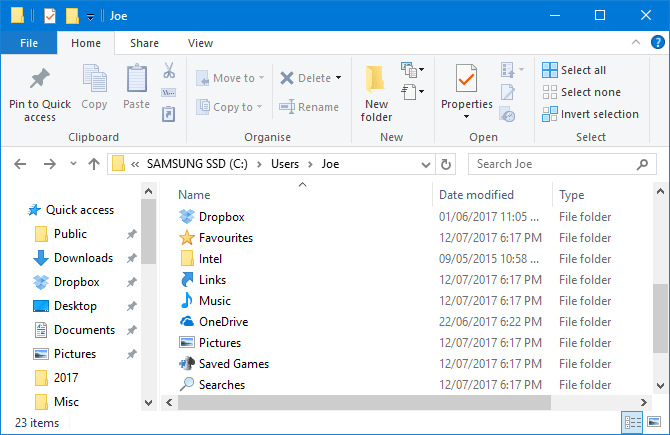This screenshot has width=670, height=435.
Task: Go forward with the Forward arrow
Action: [x=50, y=164]
